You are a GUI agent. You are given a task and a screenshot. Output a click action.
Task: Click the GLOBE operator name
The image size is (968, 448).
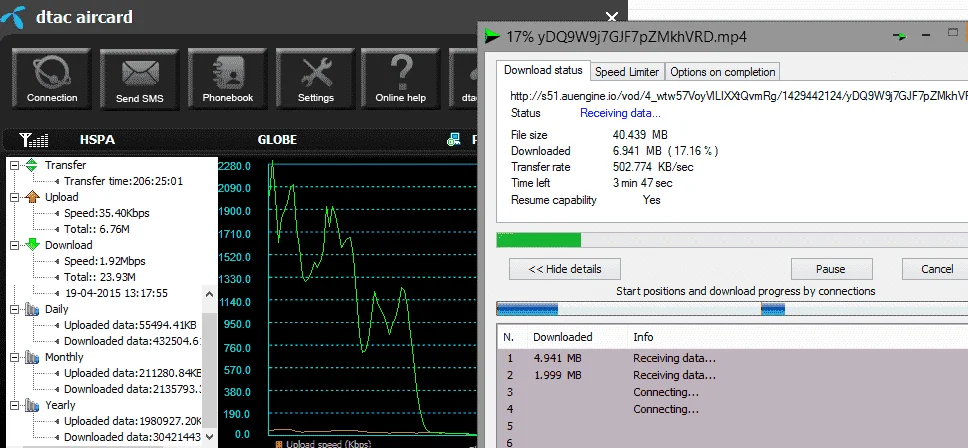click(277, 140)
